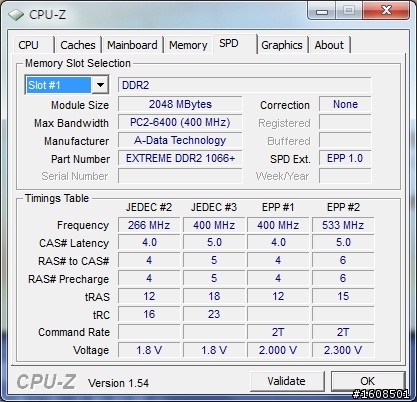
Task: Click the Max Bandwidth label
Action: [x=71, y=123]
